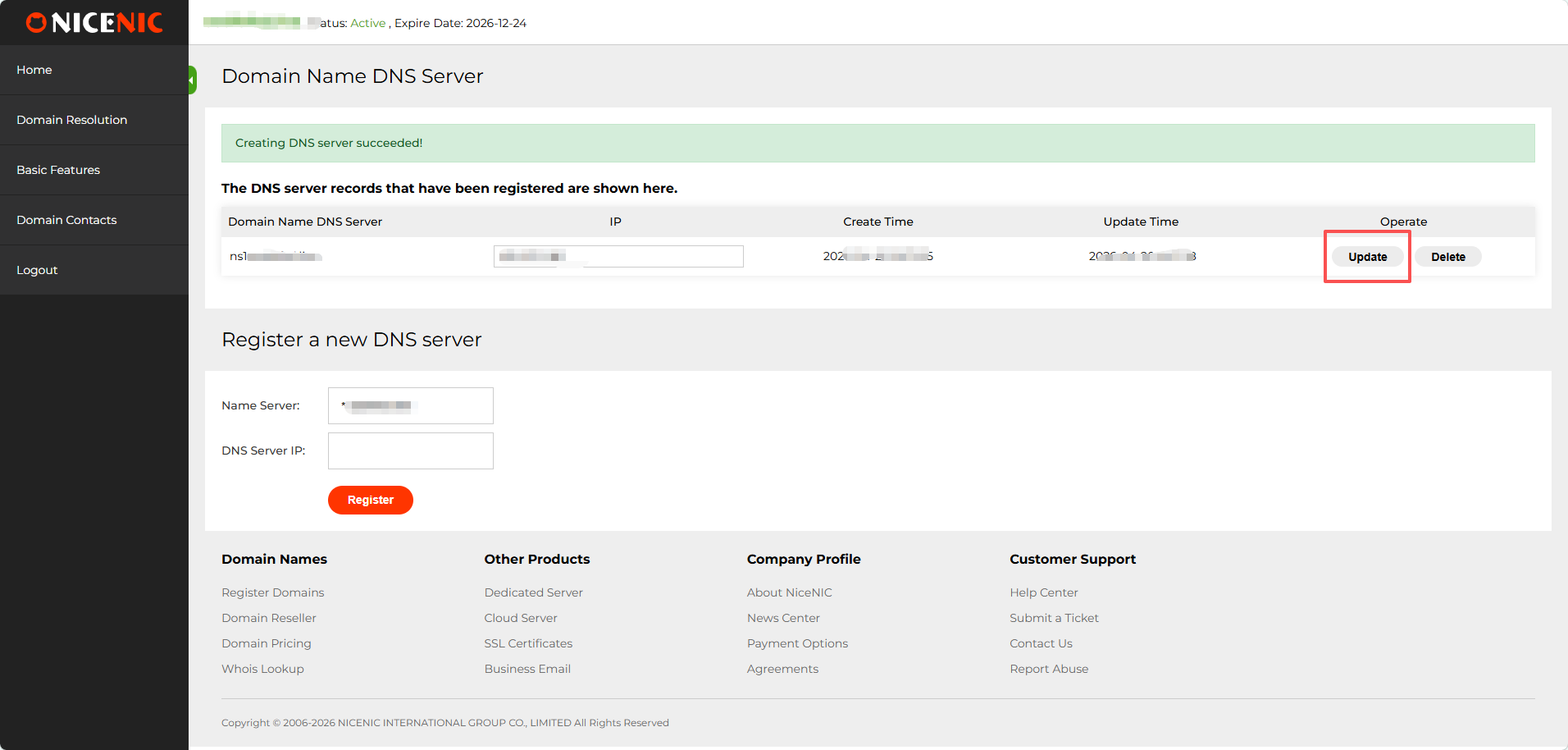Open Register Domains footer link
1568x750 pixels.
point(272,592)
